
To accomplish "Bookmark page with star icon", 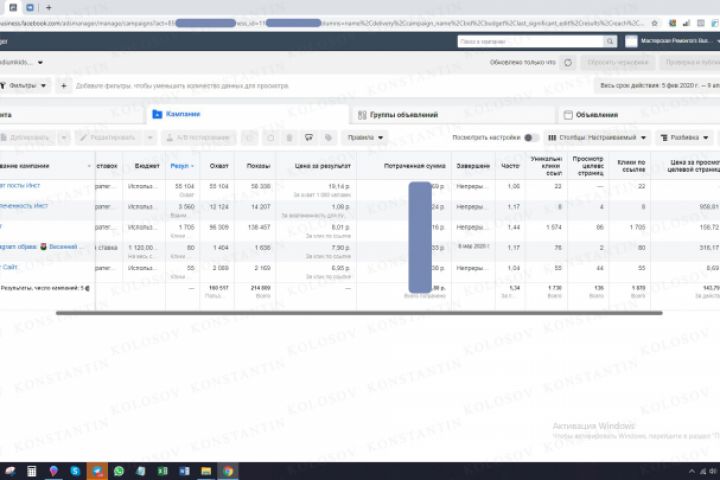I will pyautogui.click(x=655, y=23).
